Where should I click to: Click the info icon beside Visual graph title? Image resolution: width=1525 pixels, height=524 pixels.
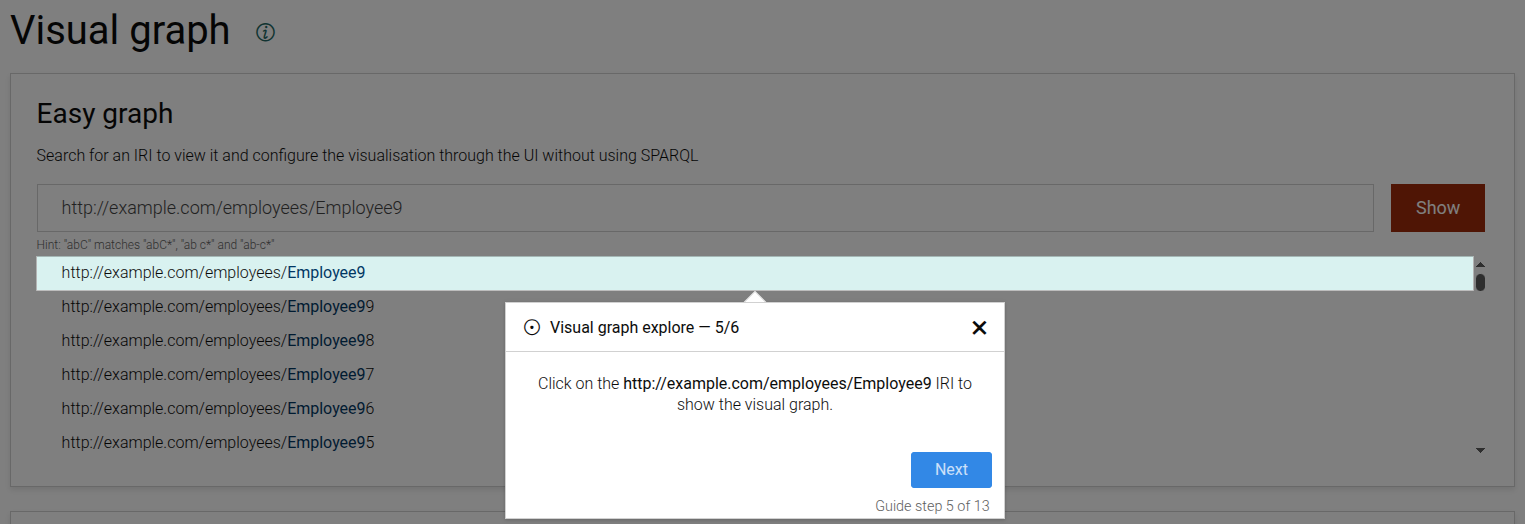tap(265, 33)
